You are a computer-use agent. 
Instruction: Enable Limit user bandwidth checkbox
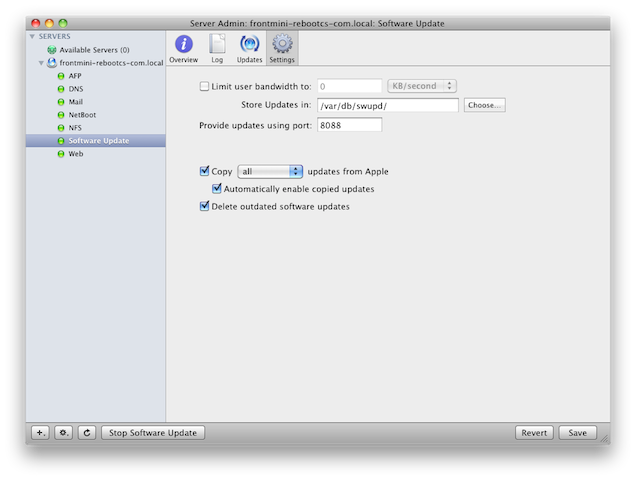tap(206, 86)
